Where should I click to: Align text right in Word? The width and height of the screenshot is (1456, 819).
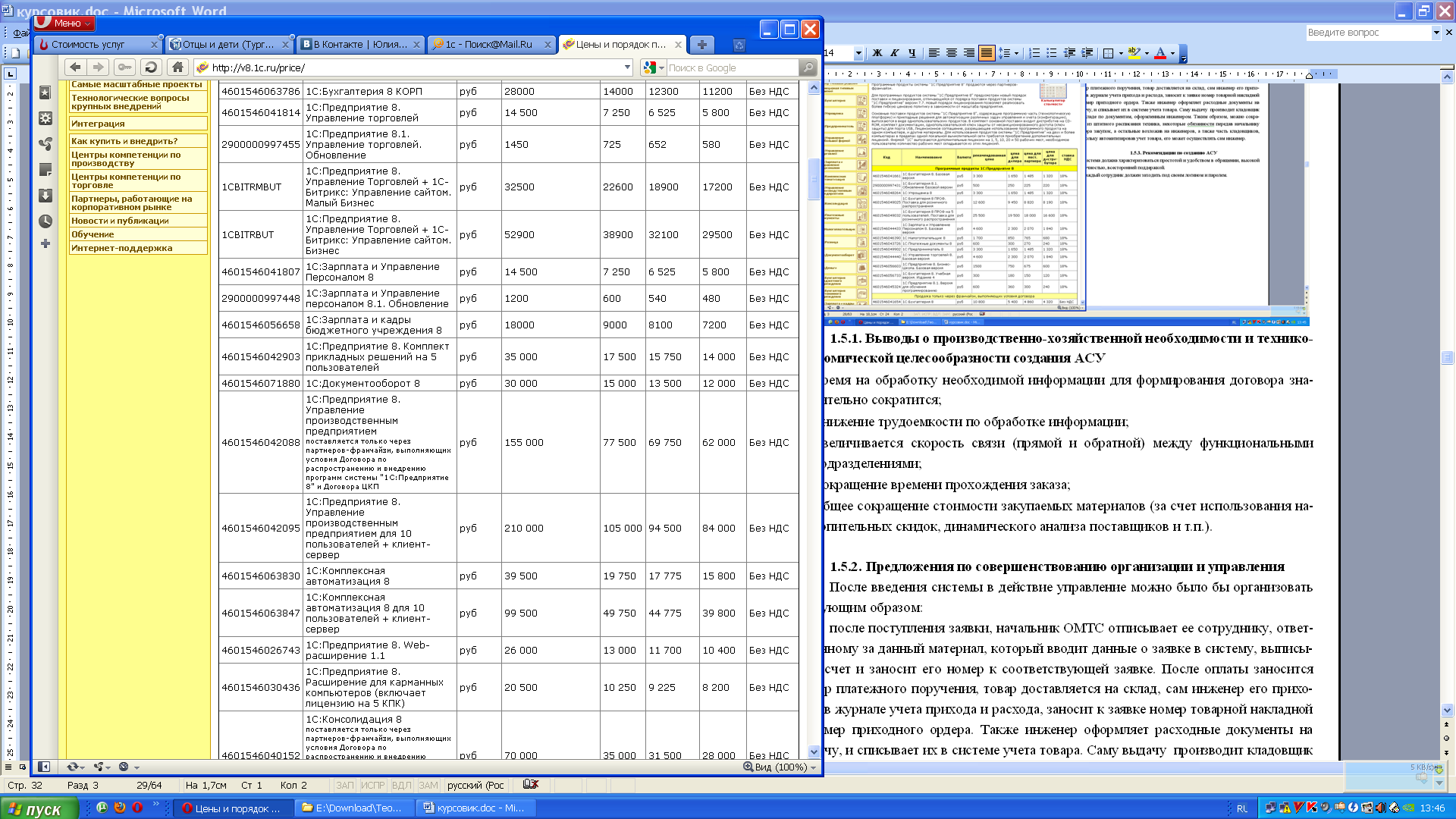(969, 53)
